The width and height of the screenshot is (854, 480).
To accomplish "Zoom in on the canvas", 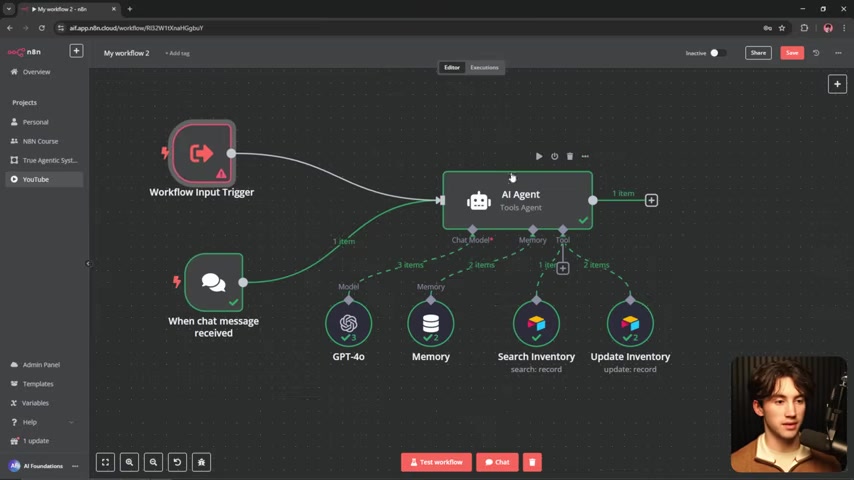I will pos(129,462).
